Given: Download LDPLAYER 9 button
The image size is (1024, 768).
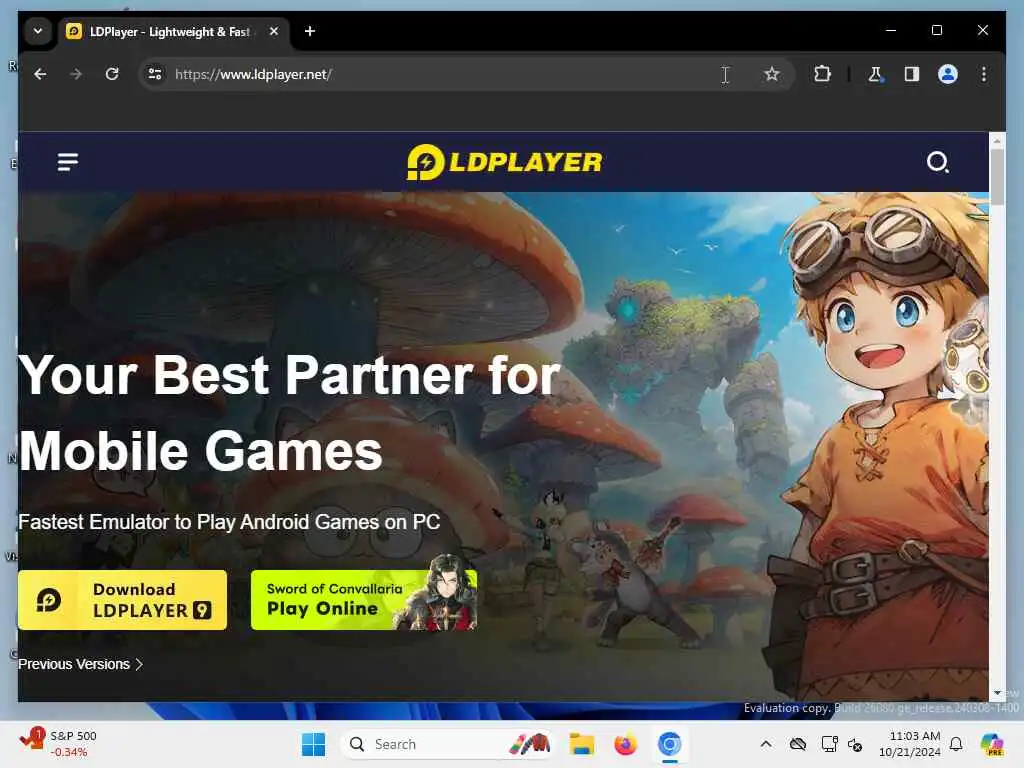Looking at the screenshot, I should pyautogui.click(x=122, y=600).
